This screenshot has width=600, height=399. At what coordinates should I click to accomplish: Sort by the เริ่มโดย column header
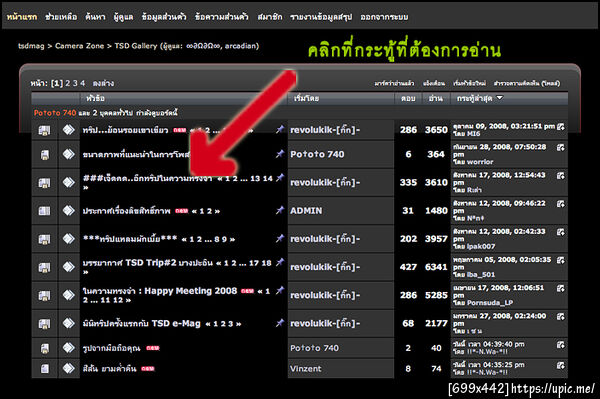(307, 98)
